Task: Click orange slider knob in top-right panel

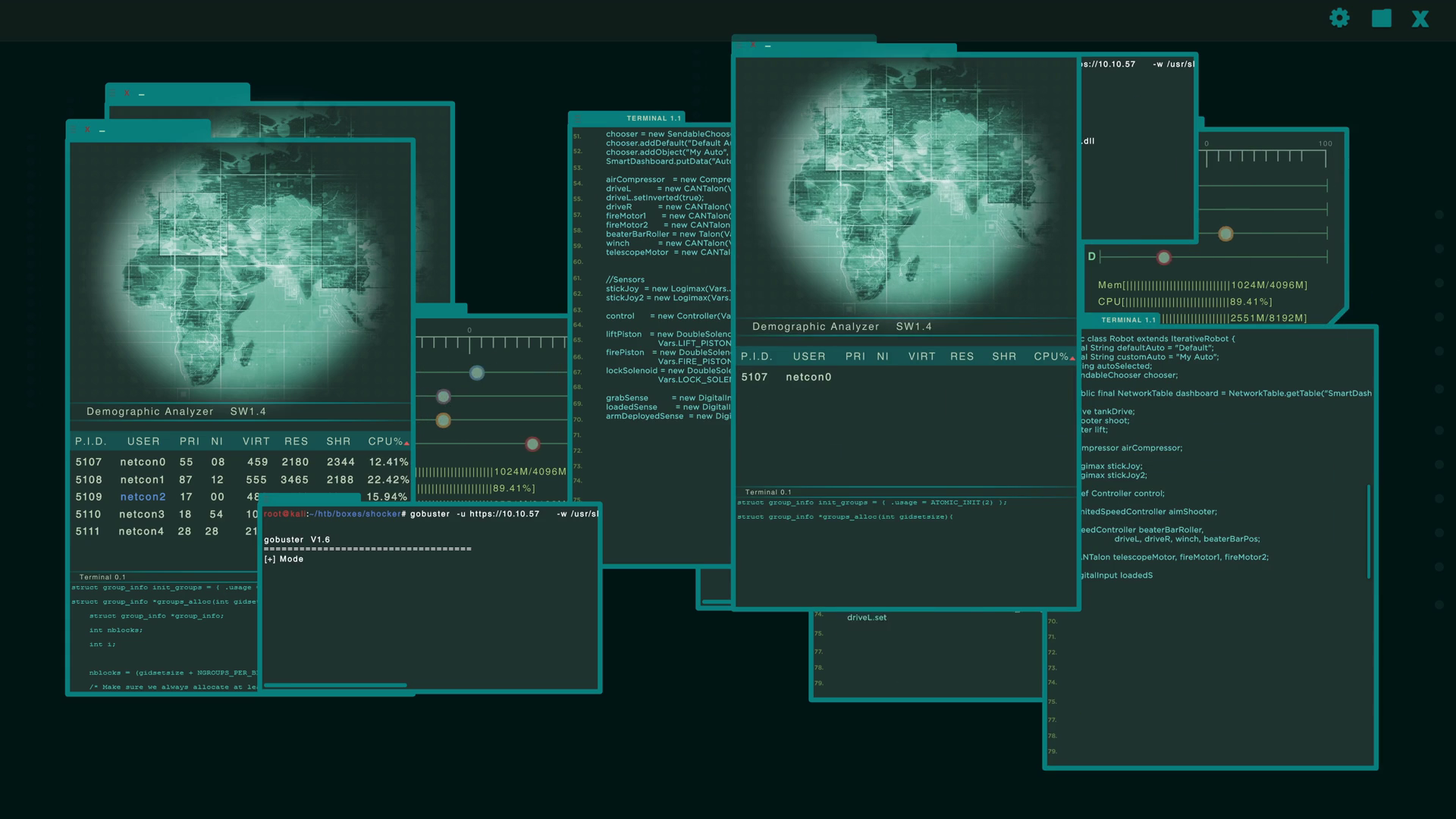Action: click(x=1225, y=234)
